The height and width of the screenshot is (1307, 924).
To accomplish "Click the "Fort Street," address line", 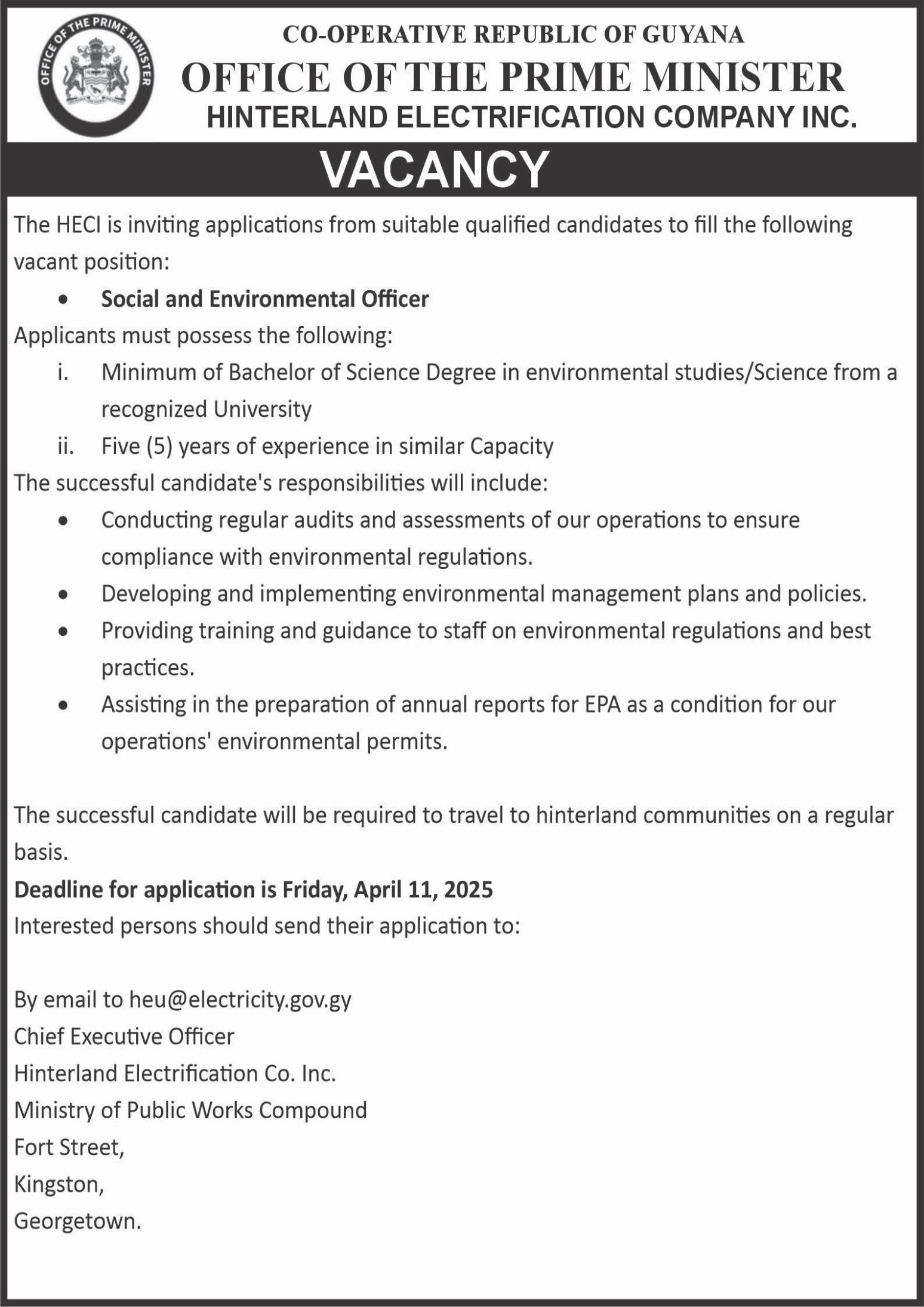I will 69,1148.
